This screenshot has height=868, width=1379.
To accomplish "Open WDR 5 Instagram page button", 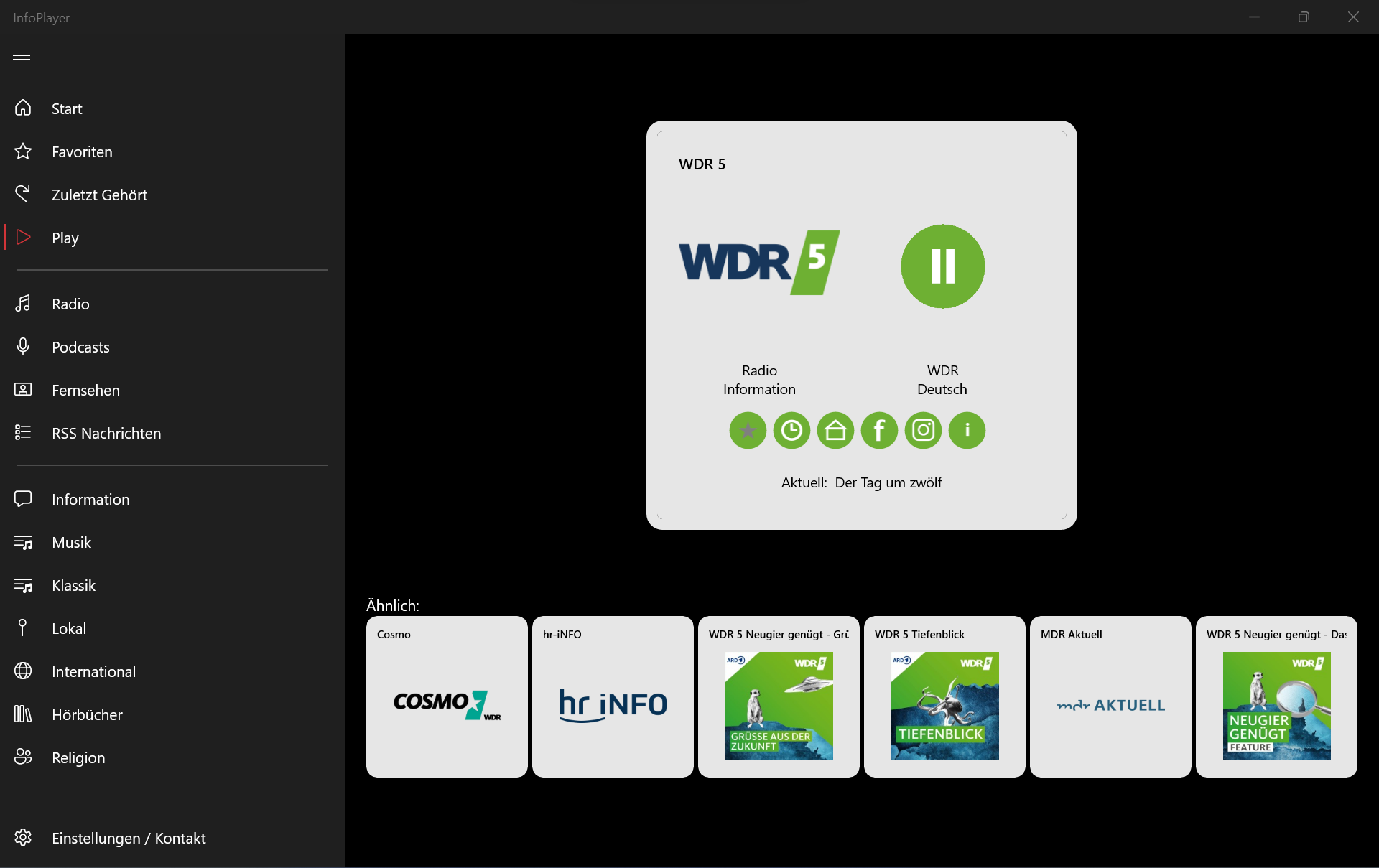I will [x=923, y=431].
